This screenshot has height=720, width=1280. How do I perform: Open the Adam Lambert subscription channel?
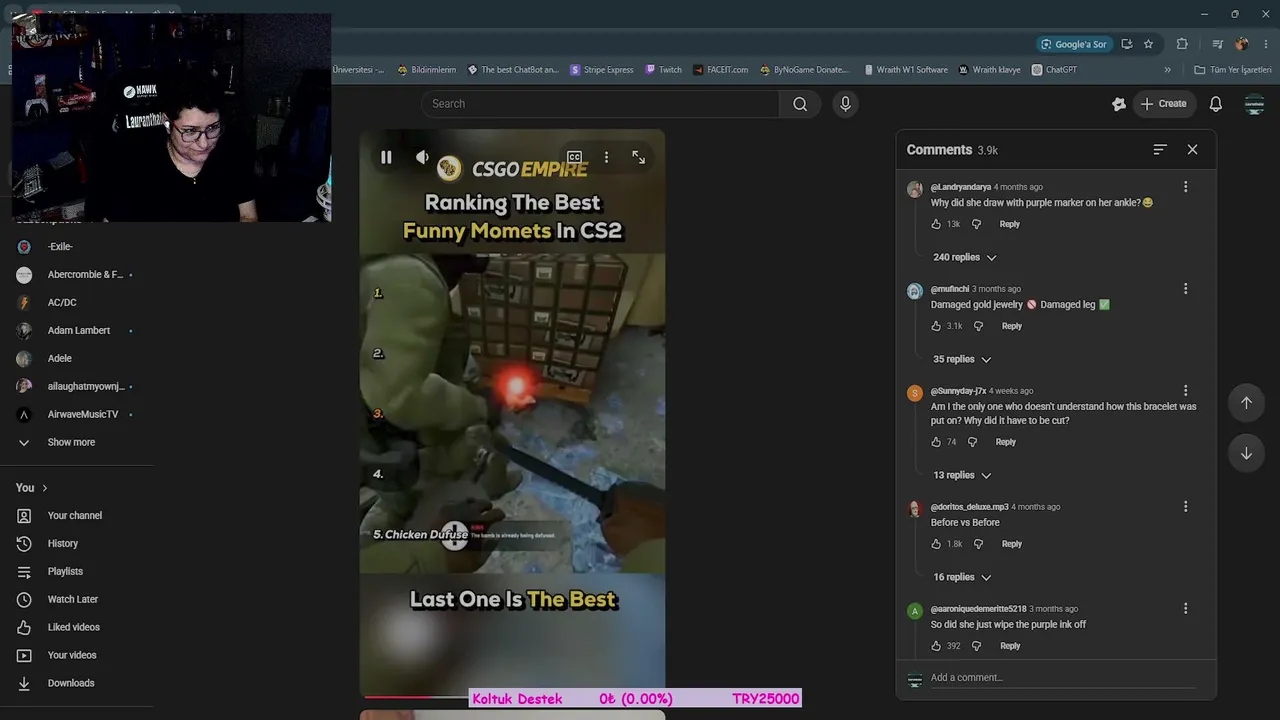click(x=77, y=331)
